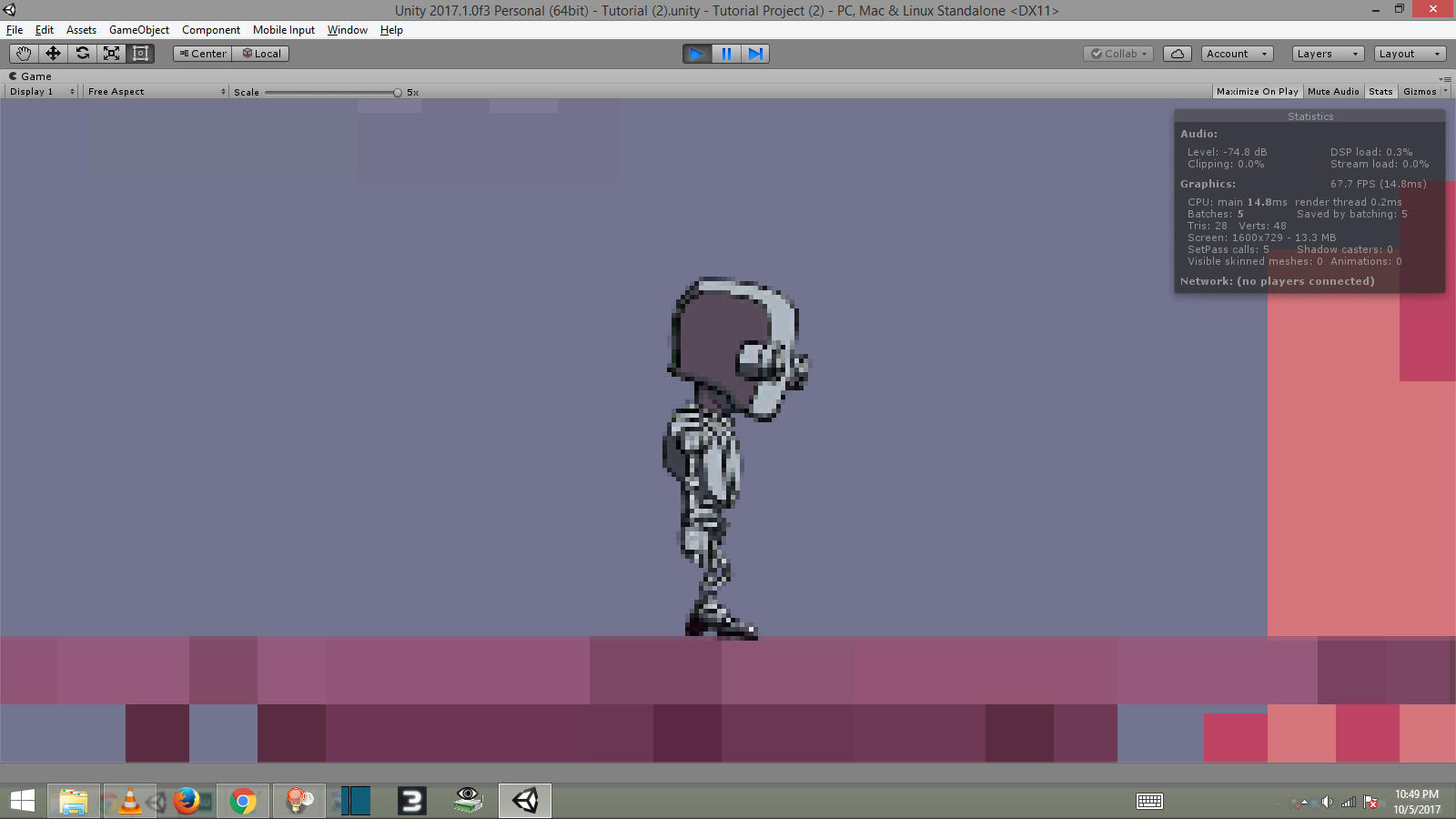Screen dimensions: 1456x819
Task: Click the Batches: 5 statistic
Action: 1215,214
